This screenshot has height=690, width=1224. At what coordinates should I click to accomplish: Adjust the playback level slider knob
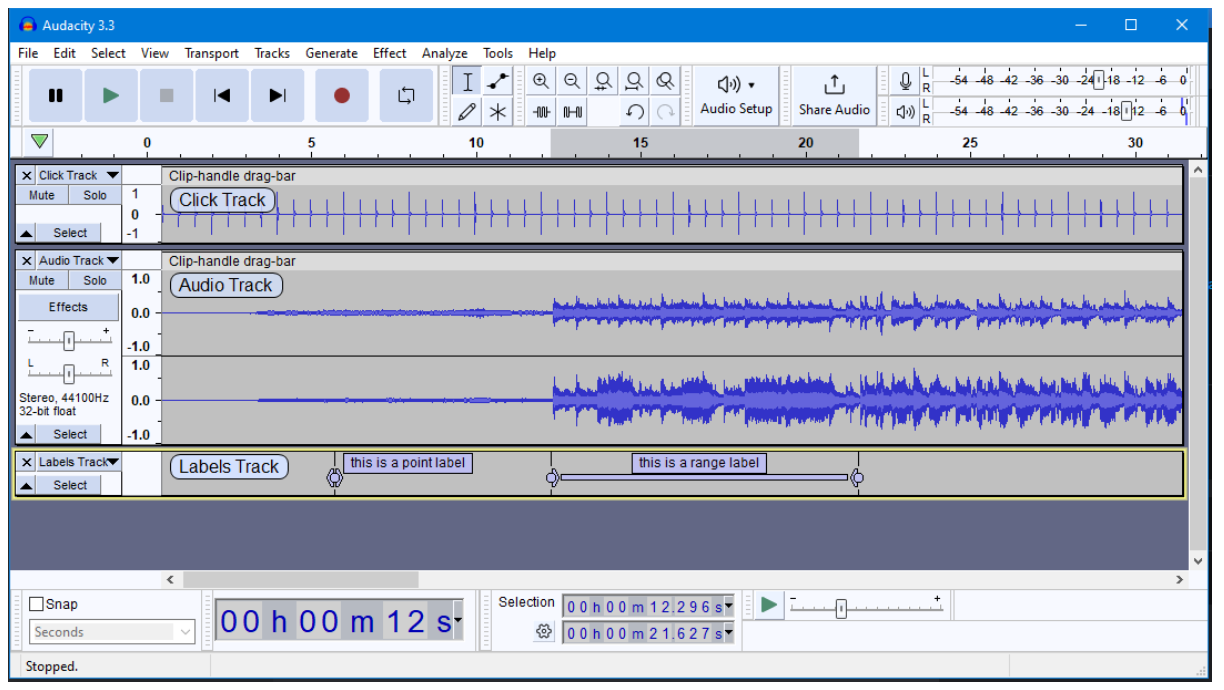point(1127,111)
